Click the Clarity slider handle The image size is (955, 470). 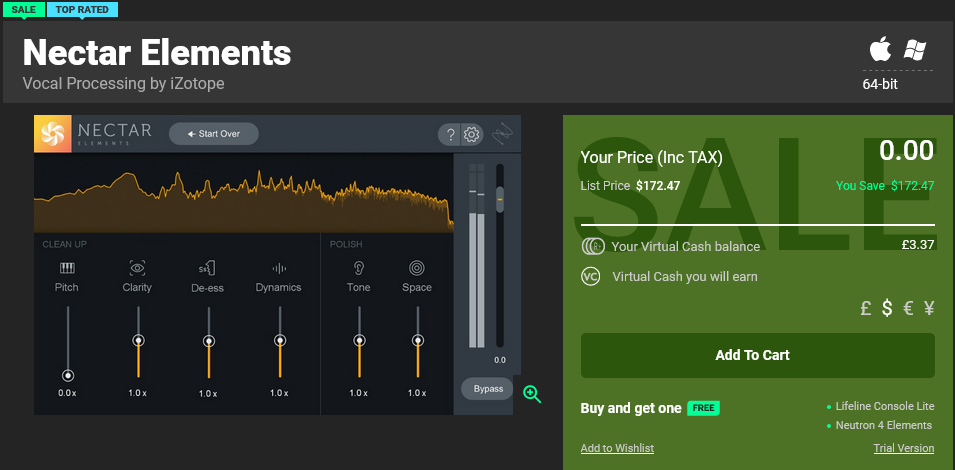[138, 340]
